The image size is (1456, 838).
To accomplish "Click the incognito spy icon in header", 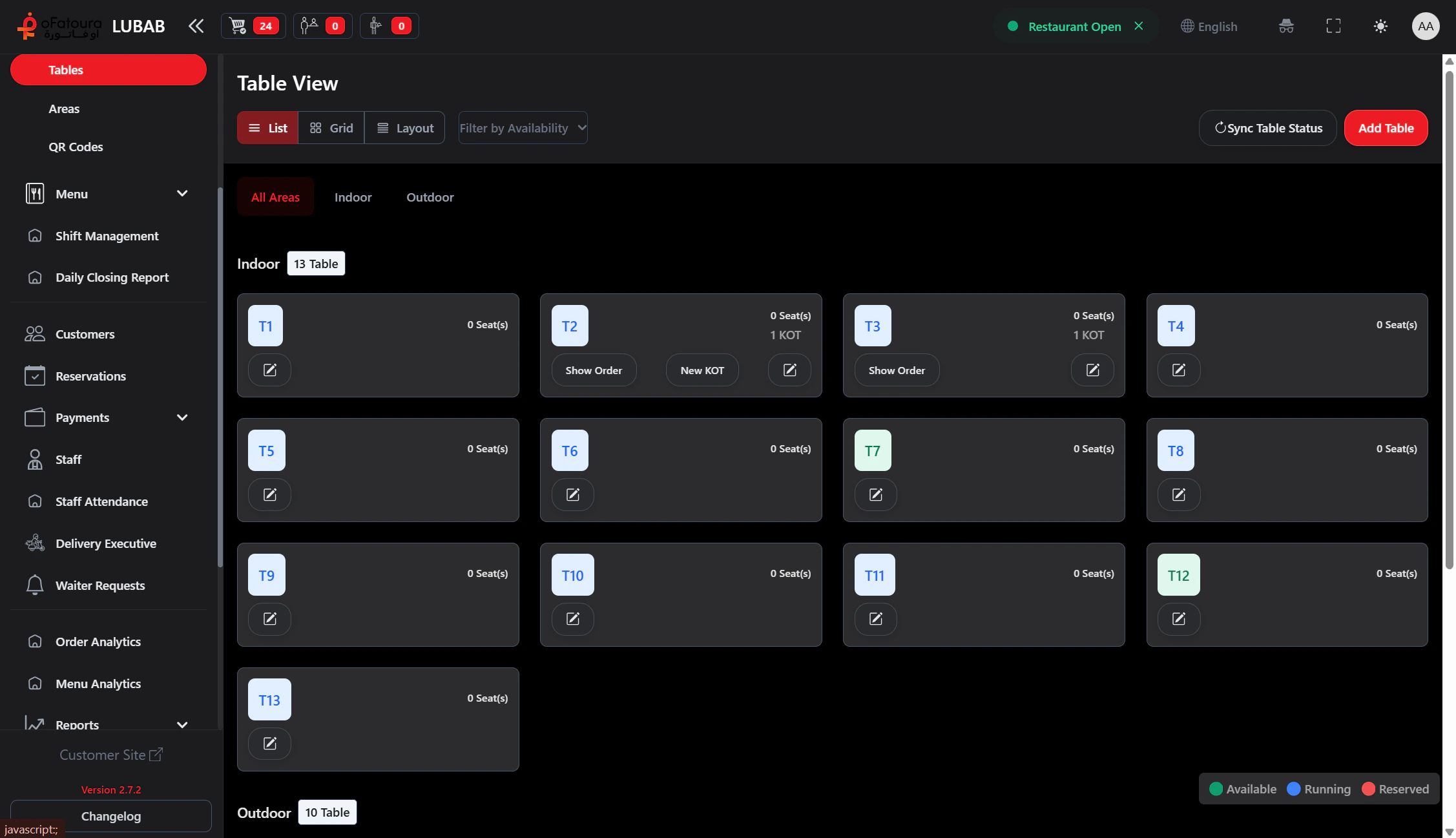I will (1286, 26).
